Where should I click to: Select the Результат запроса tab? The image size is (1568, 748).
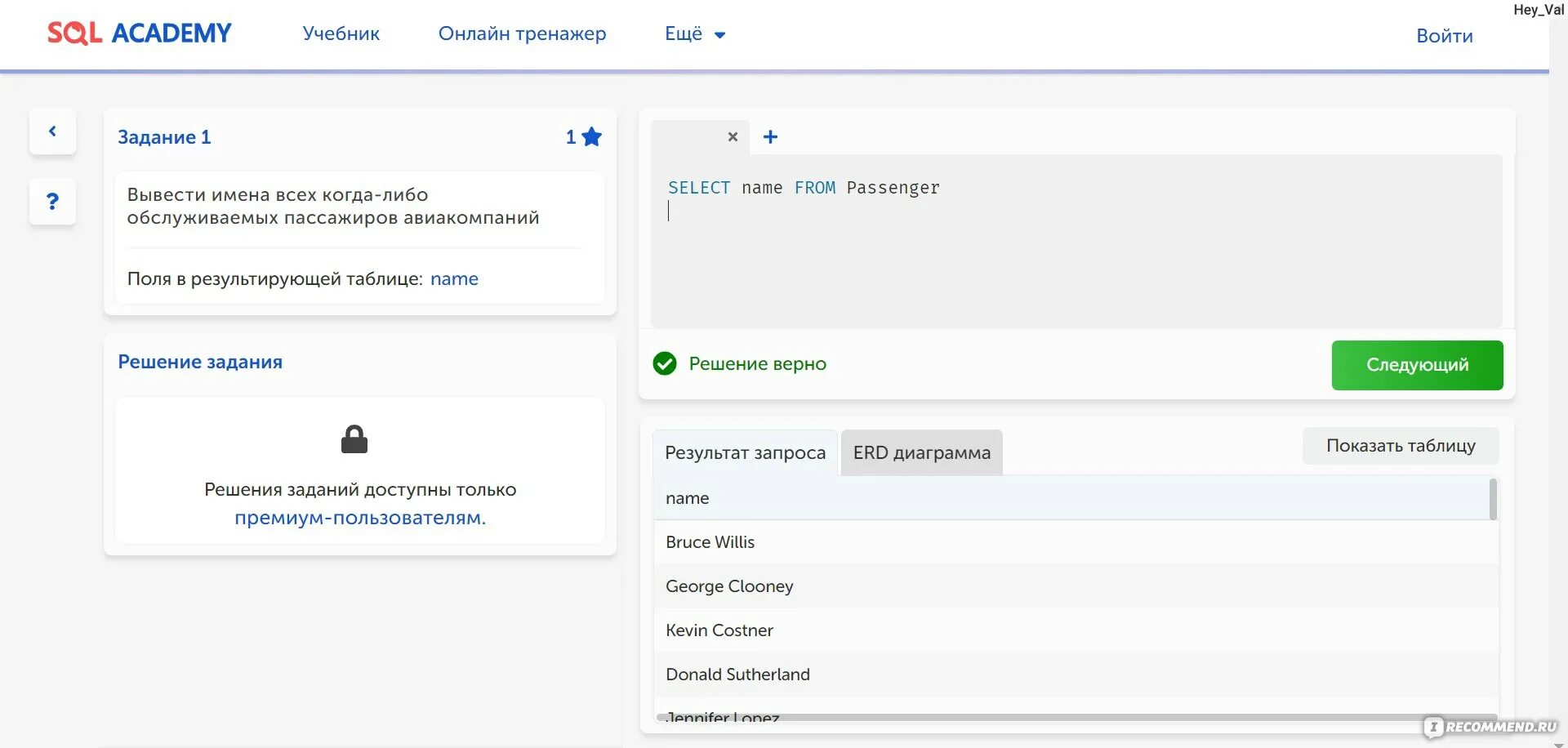[x=745, y=453]
